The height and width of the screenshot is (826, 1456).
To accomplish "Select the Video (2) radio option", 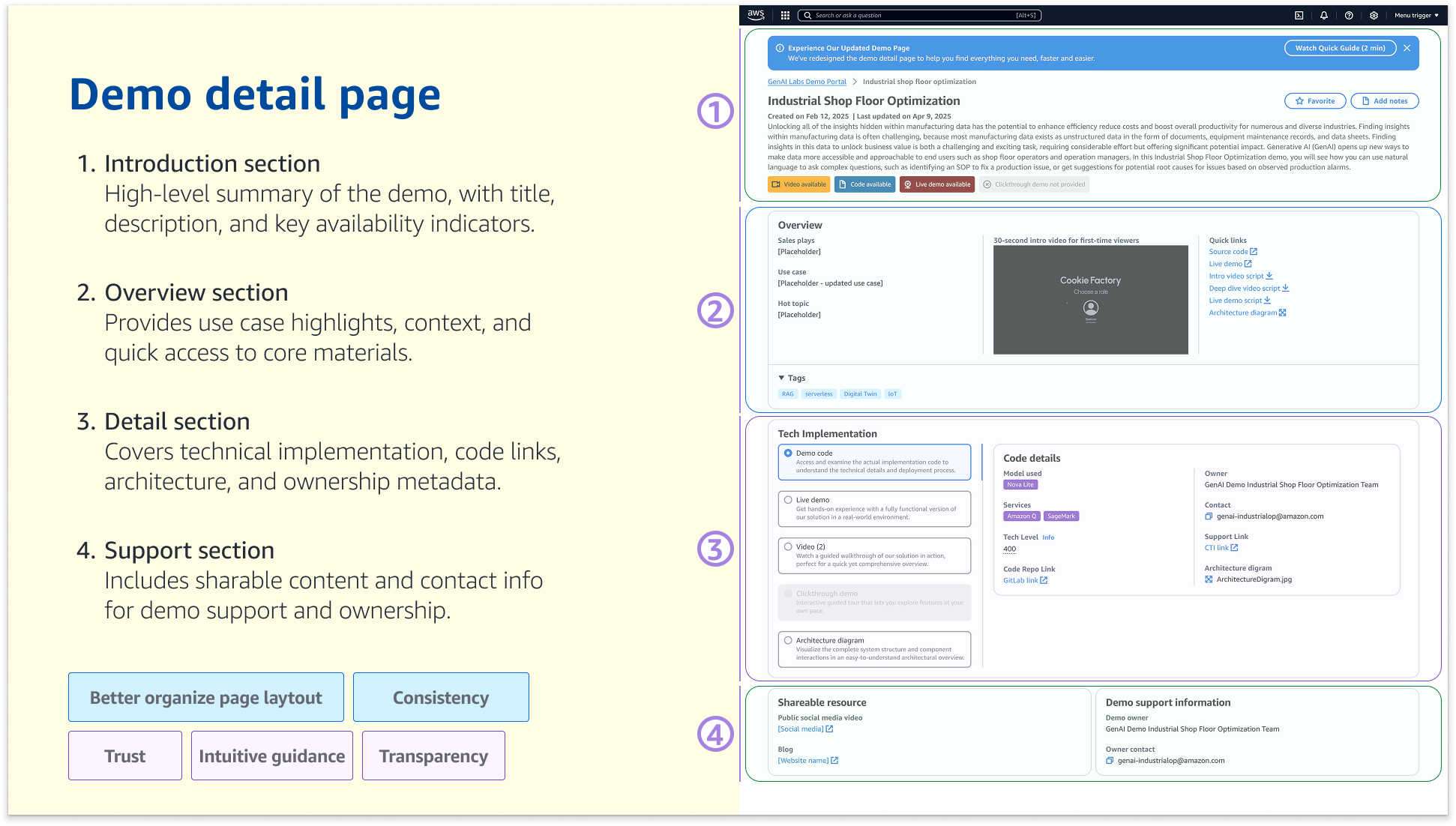I will point(788,546).
